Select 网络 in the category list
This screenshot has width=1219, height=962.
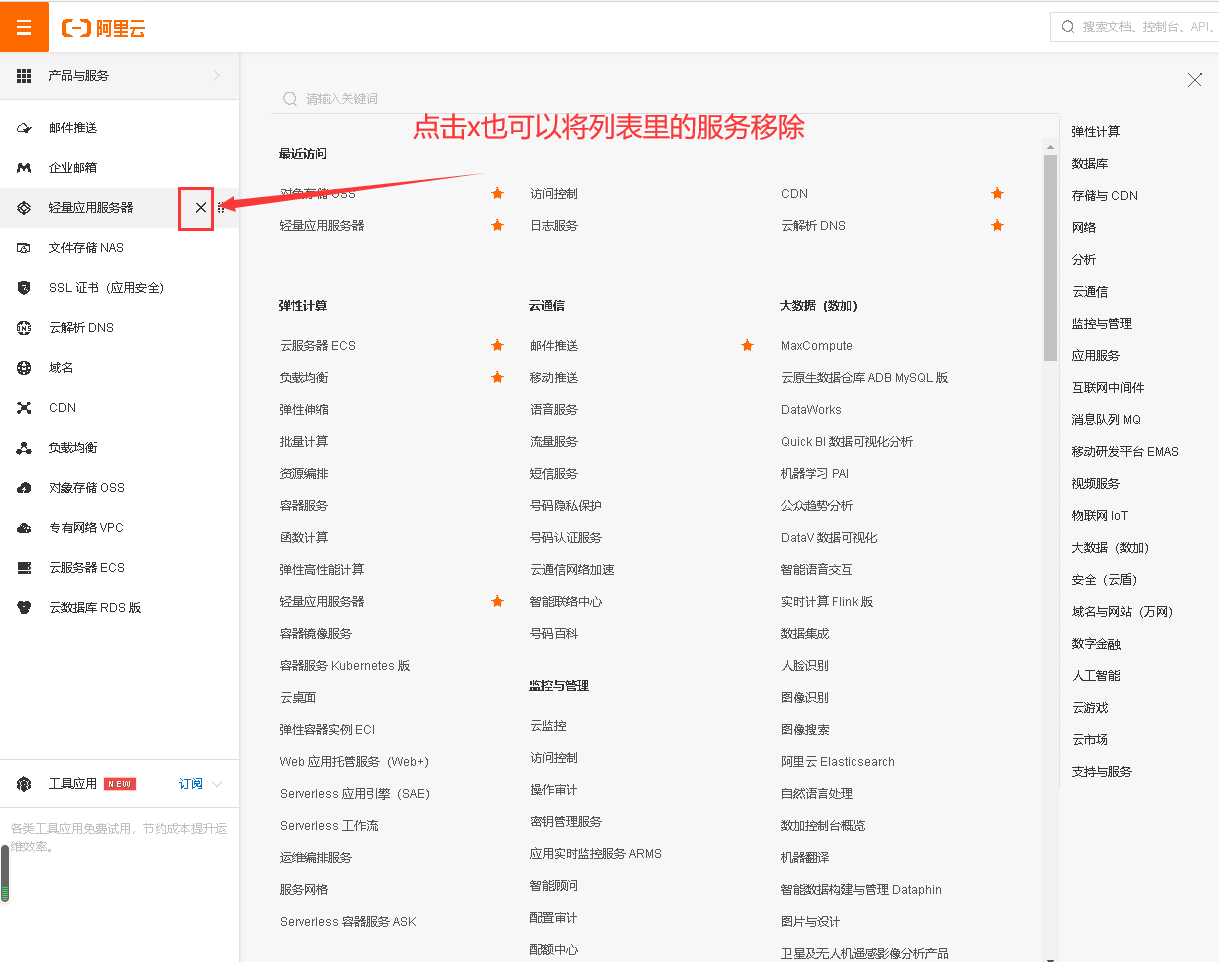1084,228
